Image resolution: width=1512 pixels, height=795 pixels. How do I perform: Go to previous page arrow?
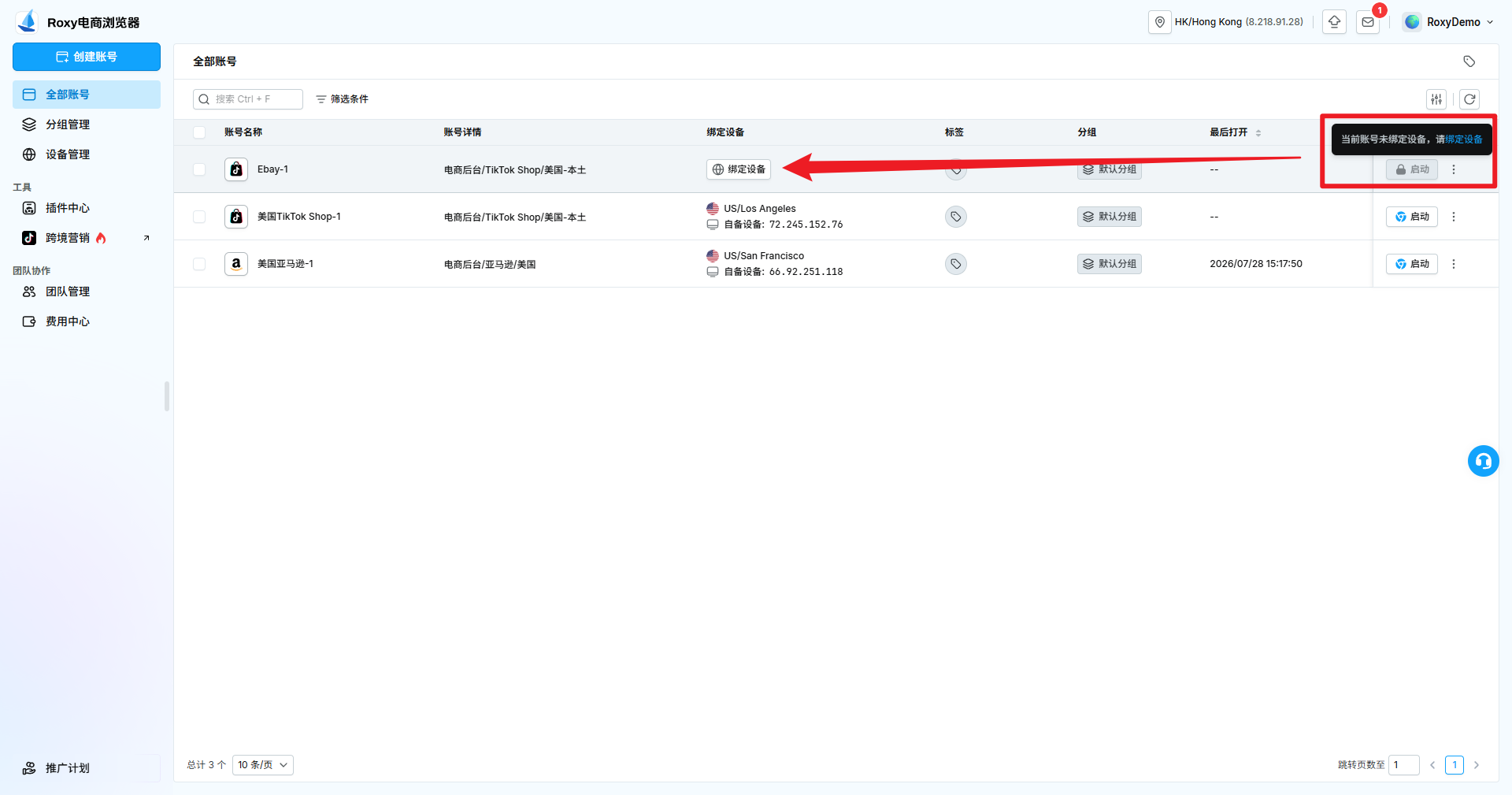coord(1432,765)
